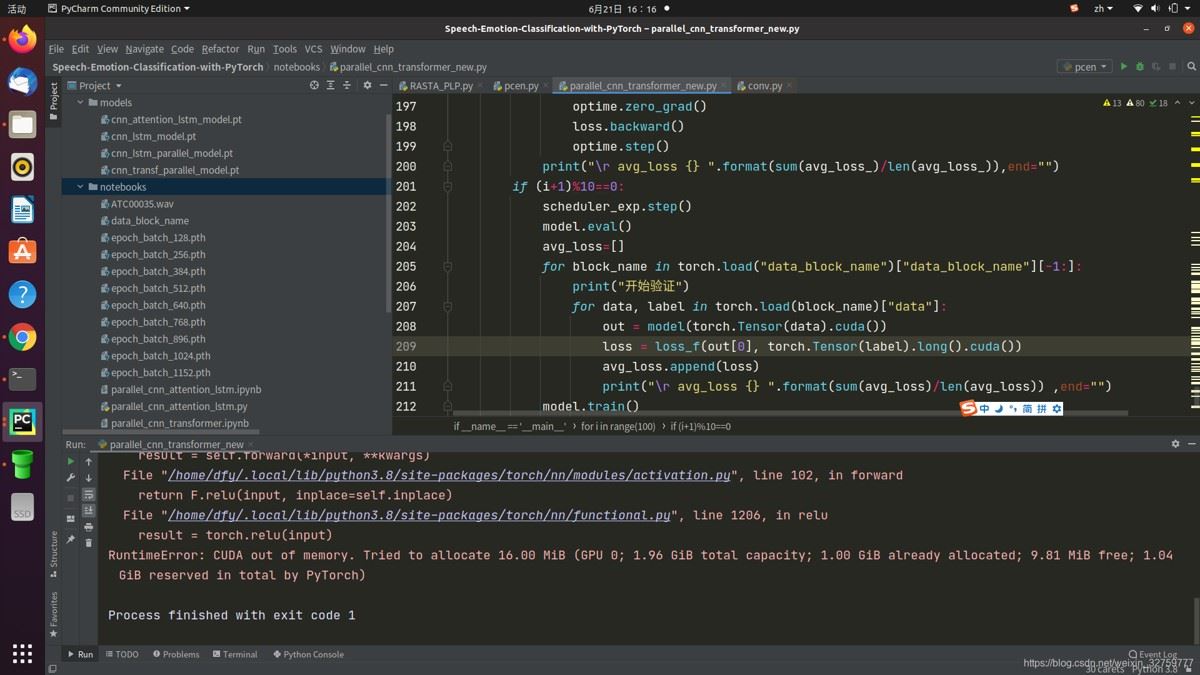Screen dimensions: 1200x675
Task: Click the Debug bug icon in the toolbar
Action: click(x=1140, y=67)
